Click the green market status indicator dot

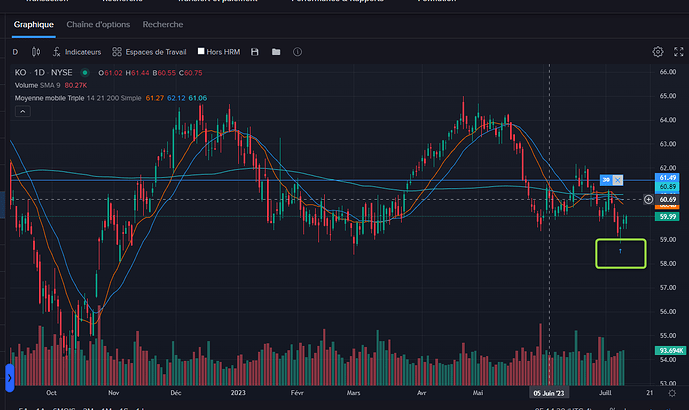pyautogui.click(x=85, y=73)
